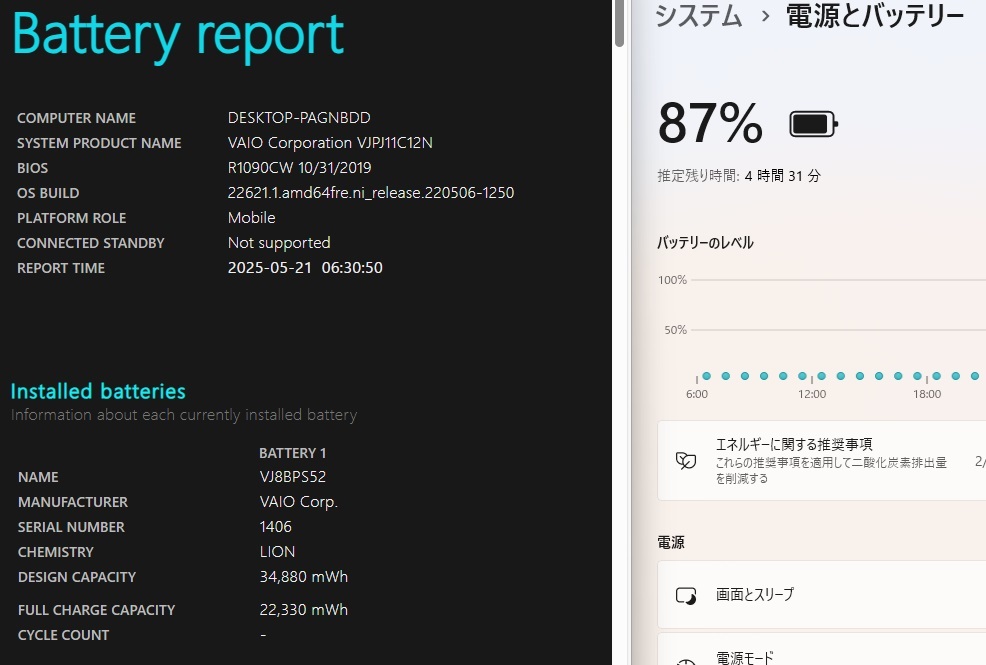Click manufacturer value VAIO Corp.
This screenshot has height=665, width=986.
click(x=299, y=502)
